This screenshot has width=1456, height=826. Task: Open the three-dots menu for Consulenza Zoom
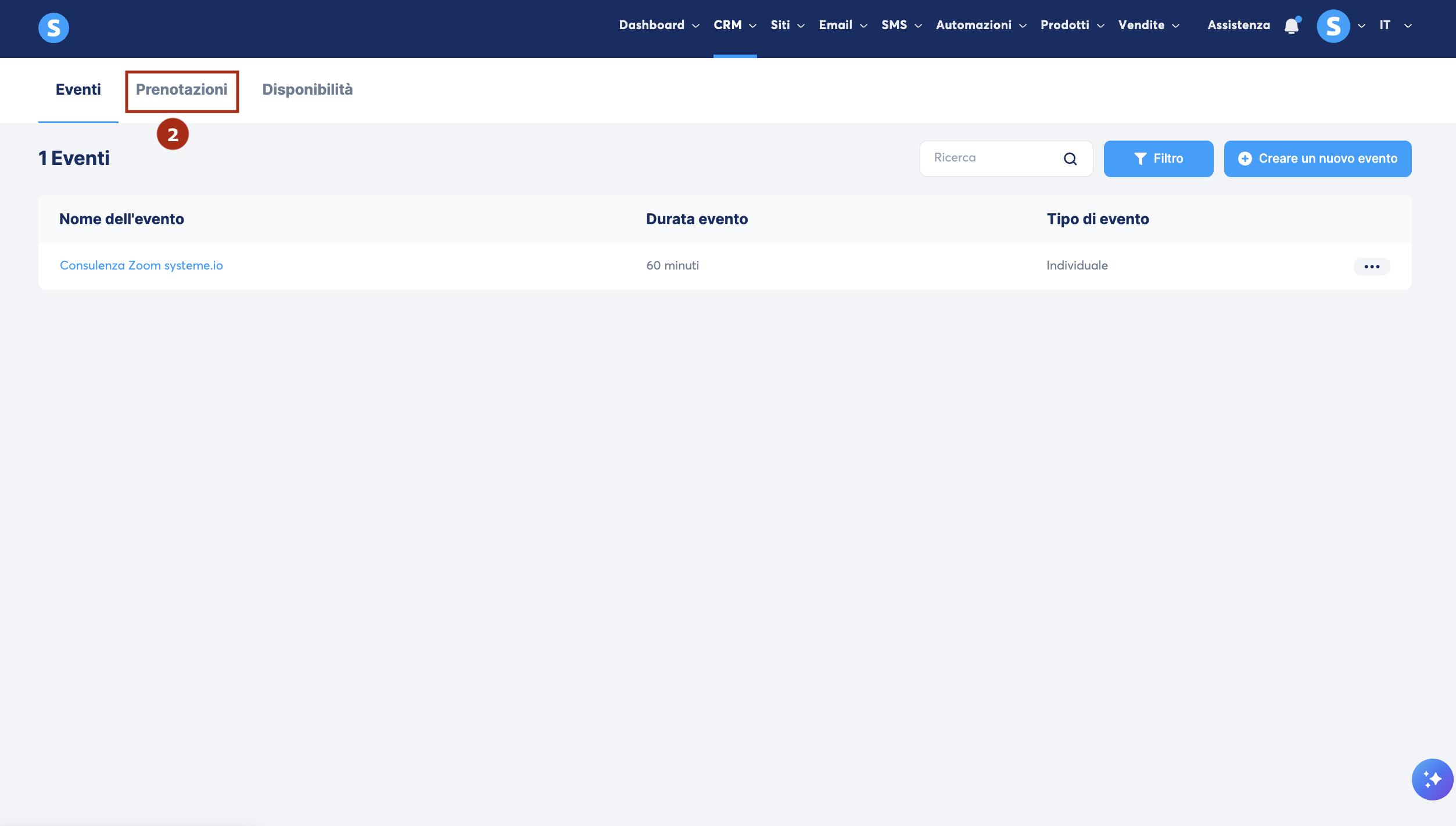(x=1372, y=266)
